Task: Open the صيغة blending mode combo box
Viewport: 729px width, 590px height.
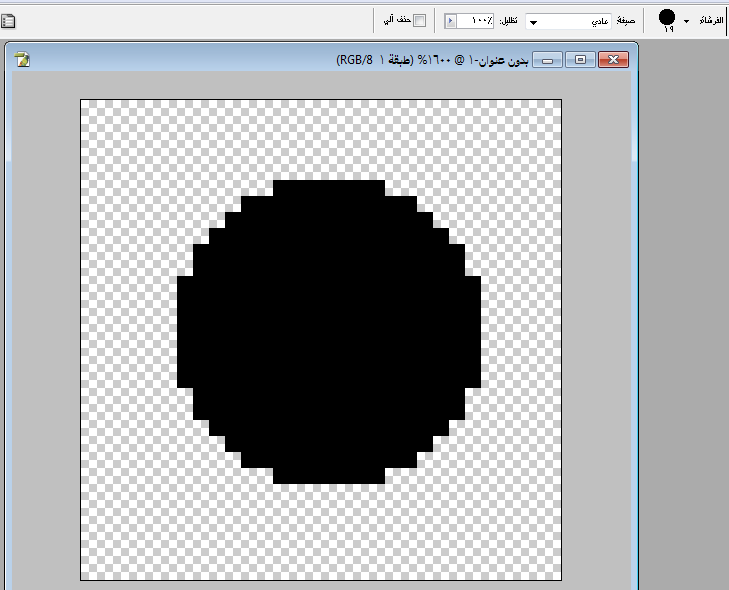Action: tap(568, 21)
